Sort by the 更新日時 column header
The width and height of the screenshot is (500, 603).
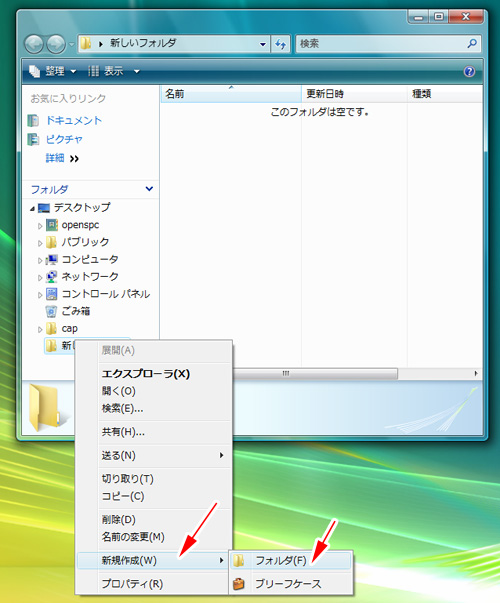tap(354, 93)
